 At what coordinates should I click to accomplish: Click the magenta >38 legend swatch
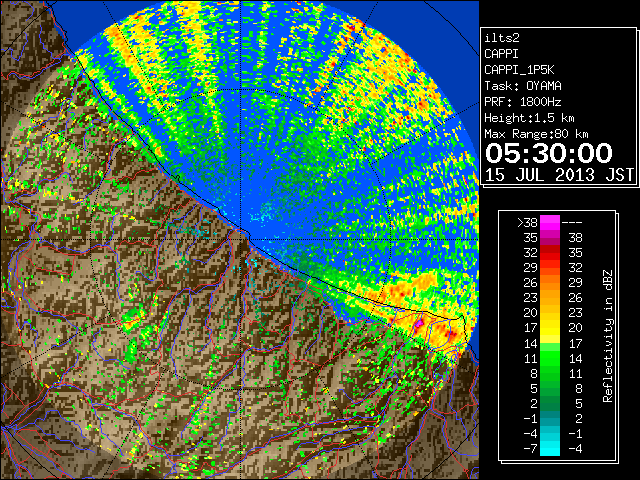pyautogui.click(x=550, y=223)
